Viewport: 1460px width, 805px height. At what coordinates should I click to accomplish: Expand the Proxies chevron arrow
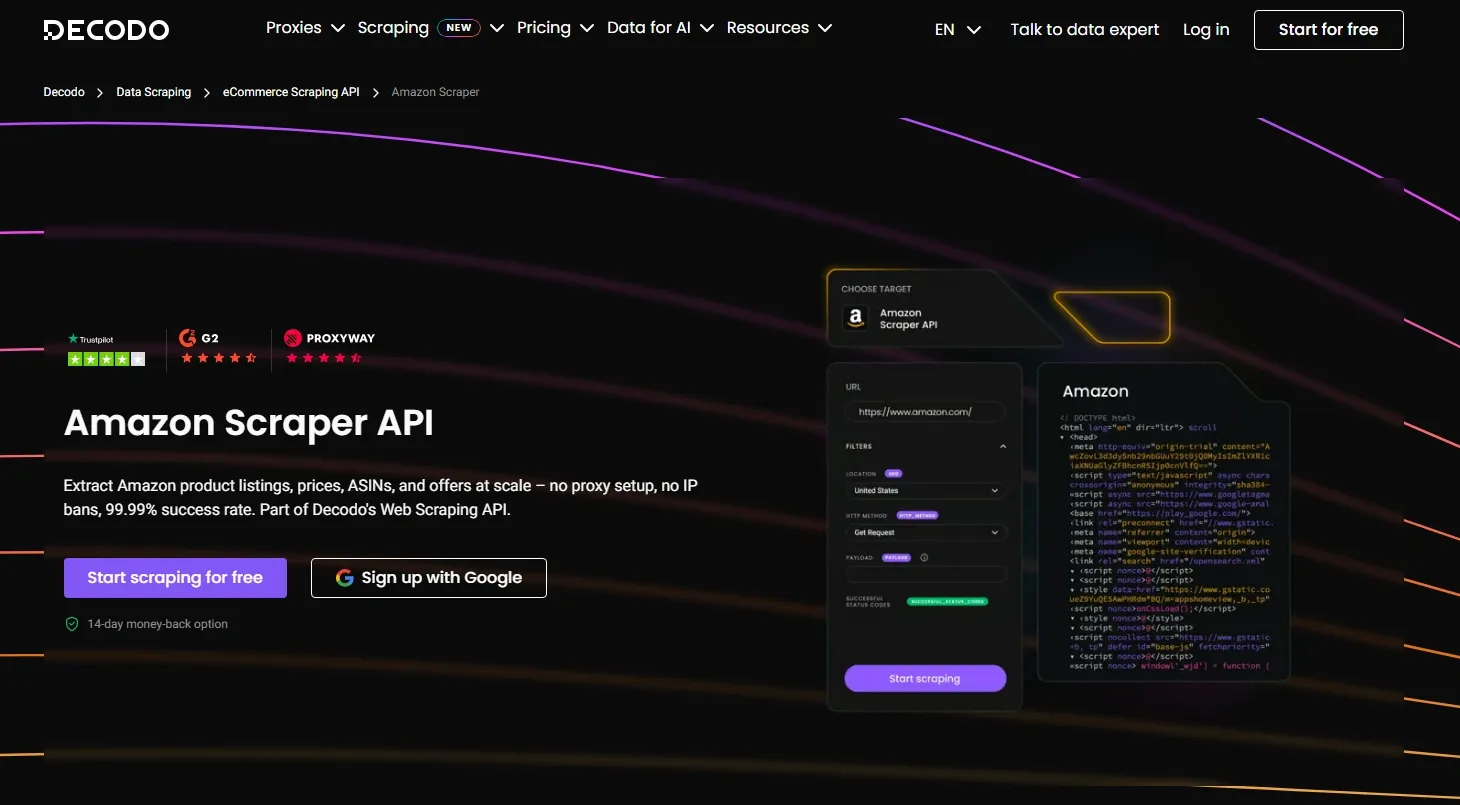coord(337,28)
